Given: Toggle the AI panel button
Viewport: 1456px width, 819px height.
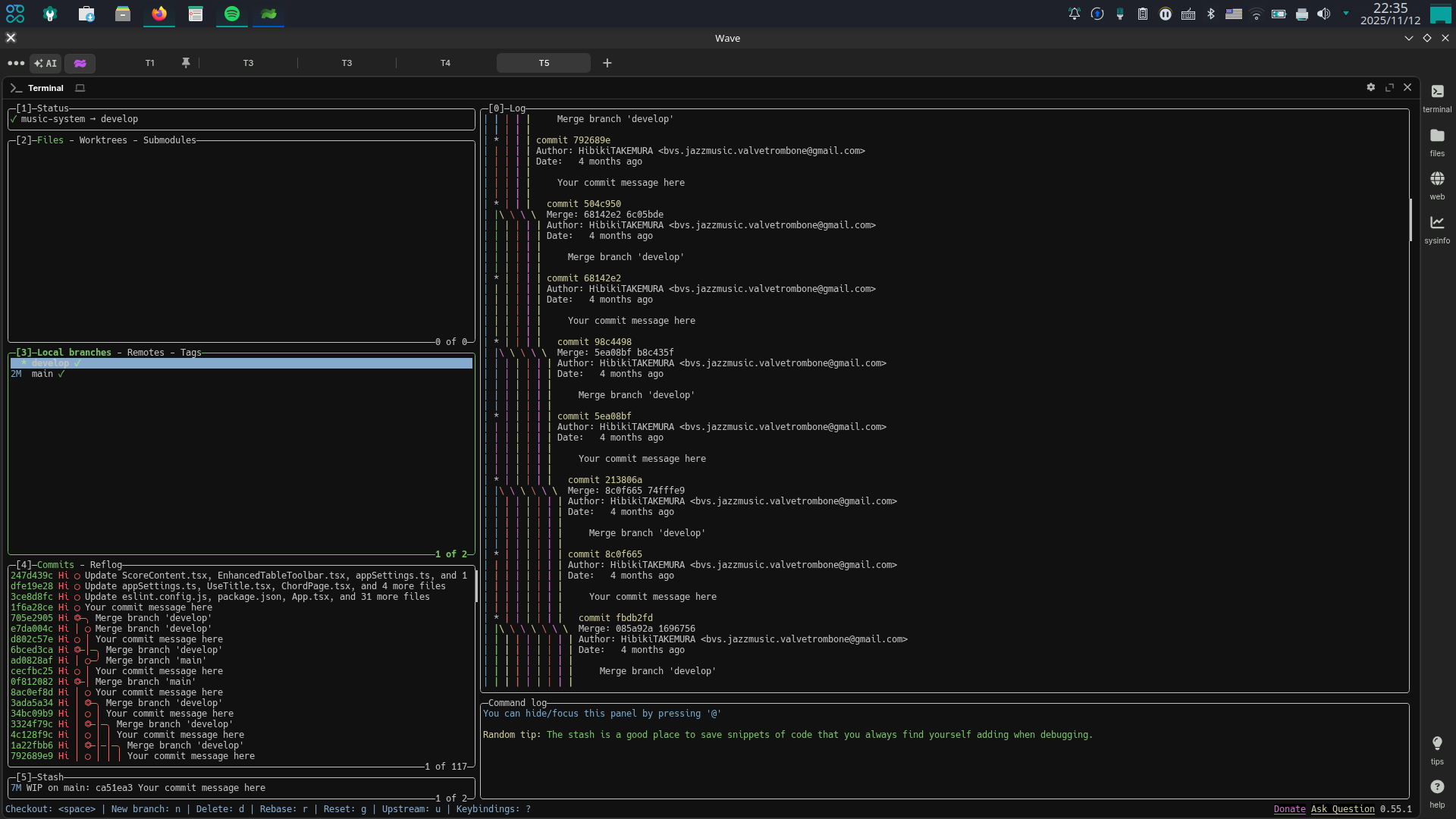Looking at the screenshot, I should point(45,63).
